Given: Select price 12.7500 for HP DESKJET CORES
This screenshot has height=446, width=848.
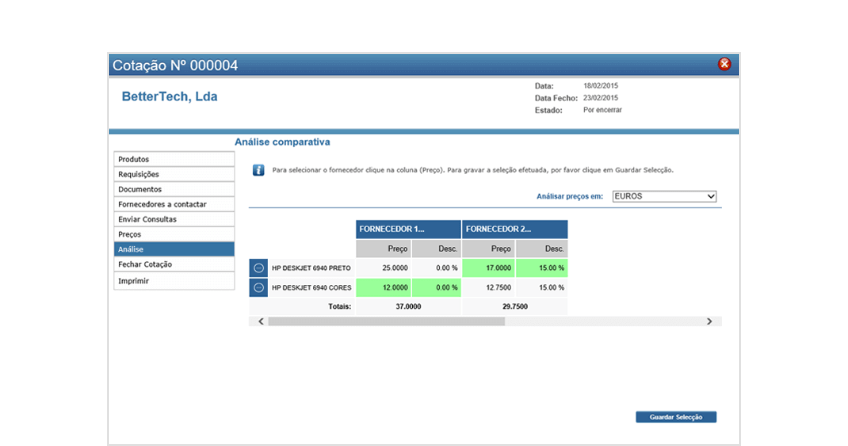Looking at the screenshot, I should point(488,288).
